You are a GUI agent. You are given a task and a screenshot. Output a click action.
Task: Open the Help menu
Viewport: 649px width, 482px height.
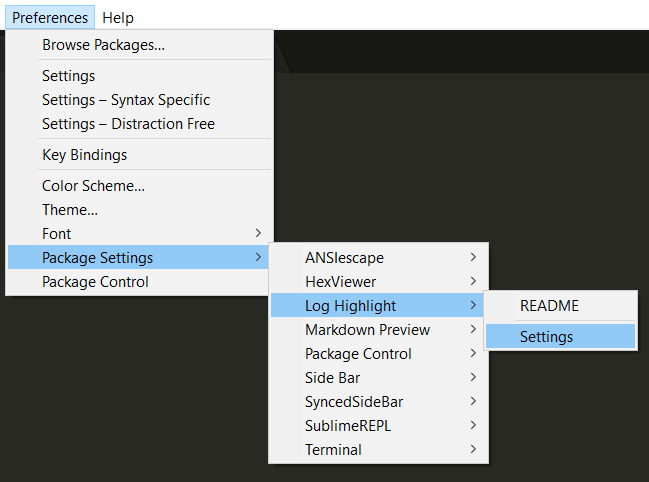(118, 17)
